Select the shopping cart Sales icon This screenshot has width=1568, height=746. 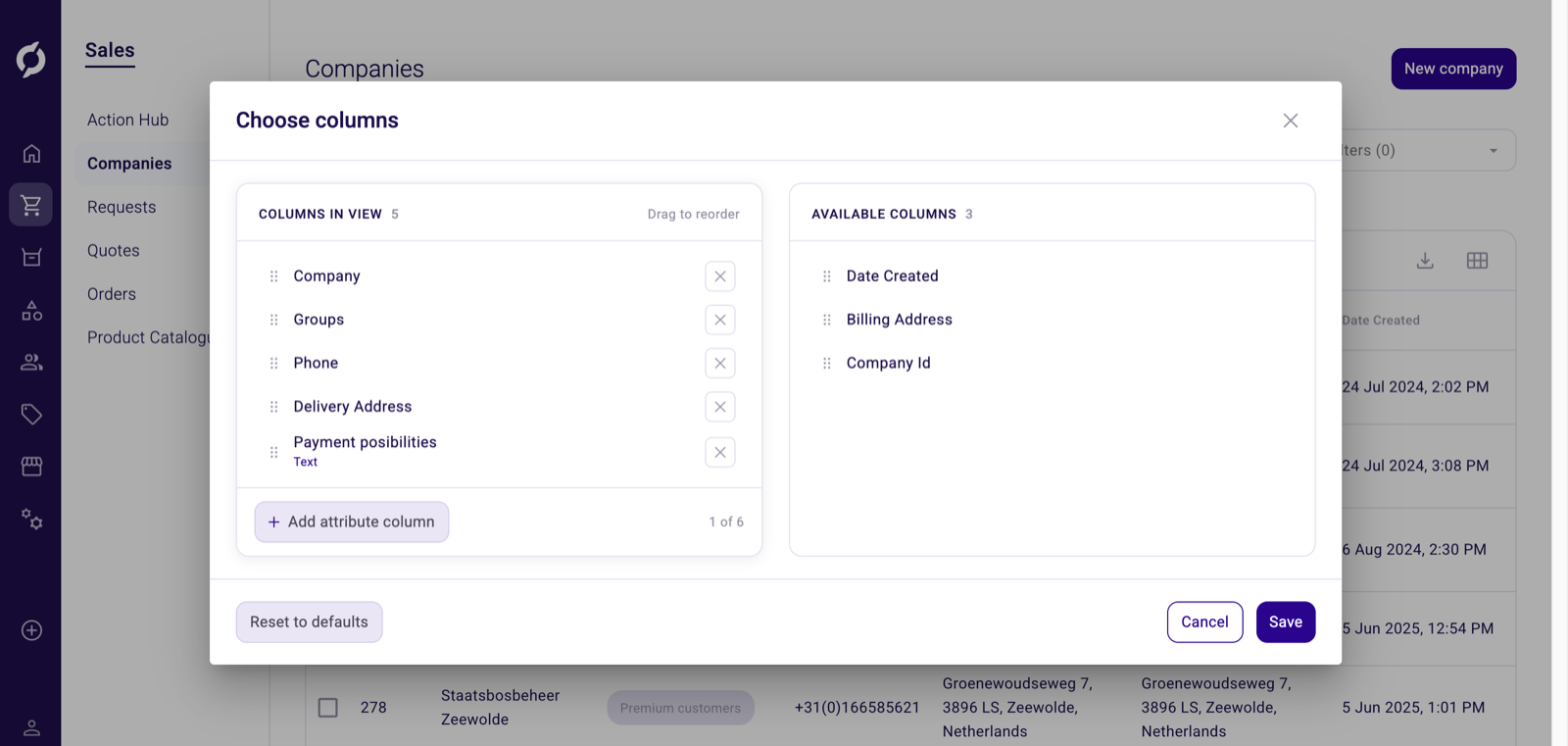31,205
